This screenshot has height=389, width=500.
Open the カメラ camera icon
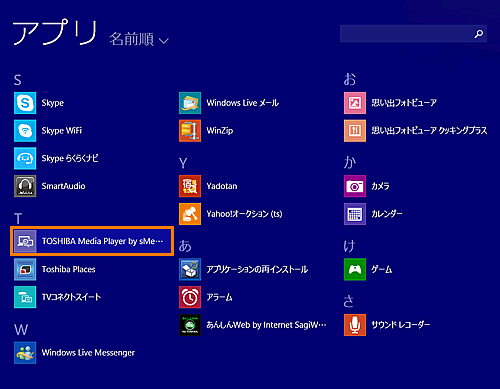coord(355,186)
